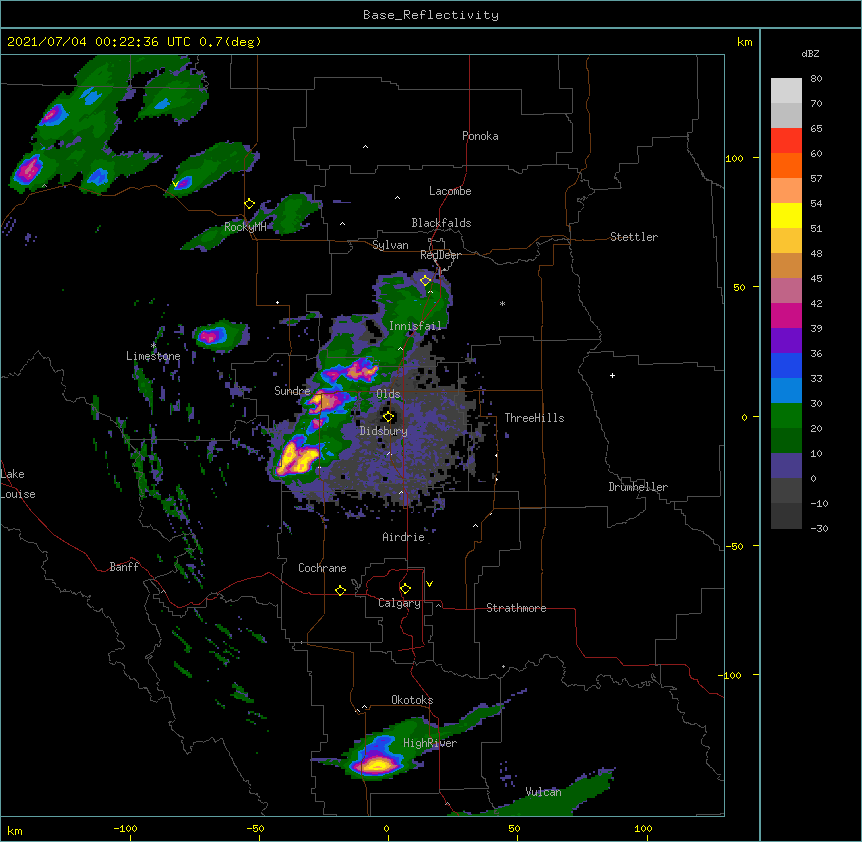Click the Cochrane town label
The width and height of the screenshot is (862, 842).
322,568
